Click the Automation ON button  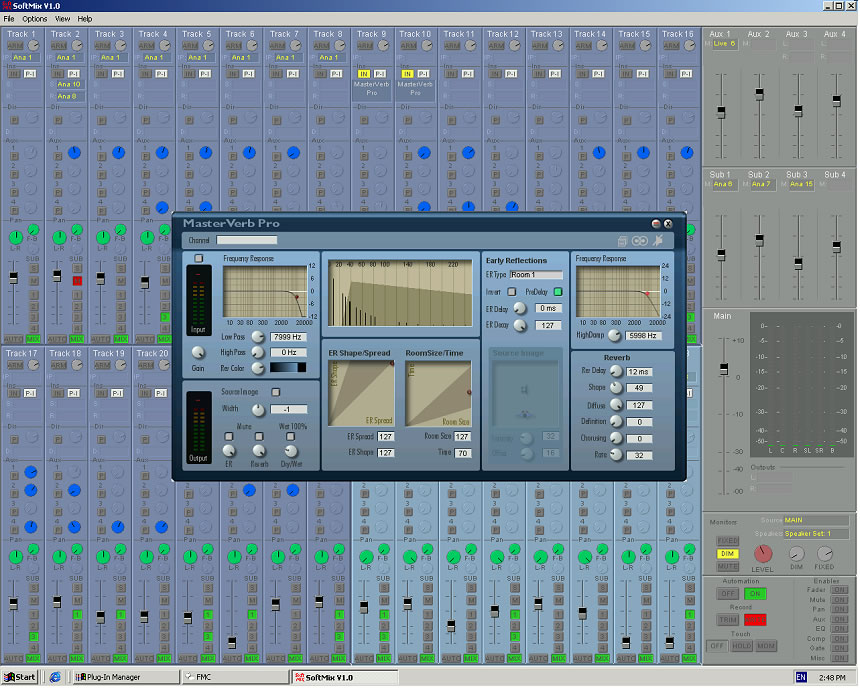(x=755, y=594)
